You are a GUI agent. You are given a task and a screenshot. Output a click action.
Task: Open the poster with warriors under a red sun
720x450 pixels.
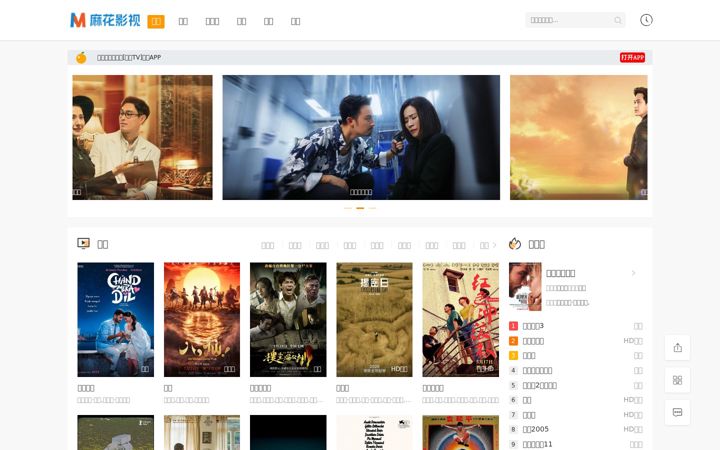[202, 320]
